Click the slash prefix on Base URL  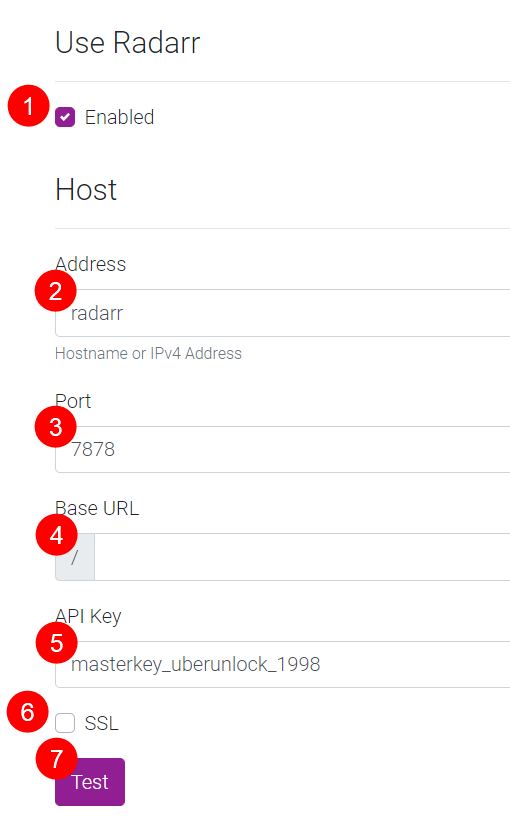pyautogui.click(x=75, y=557)
